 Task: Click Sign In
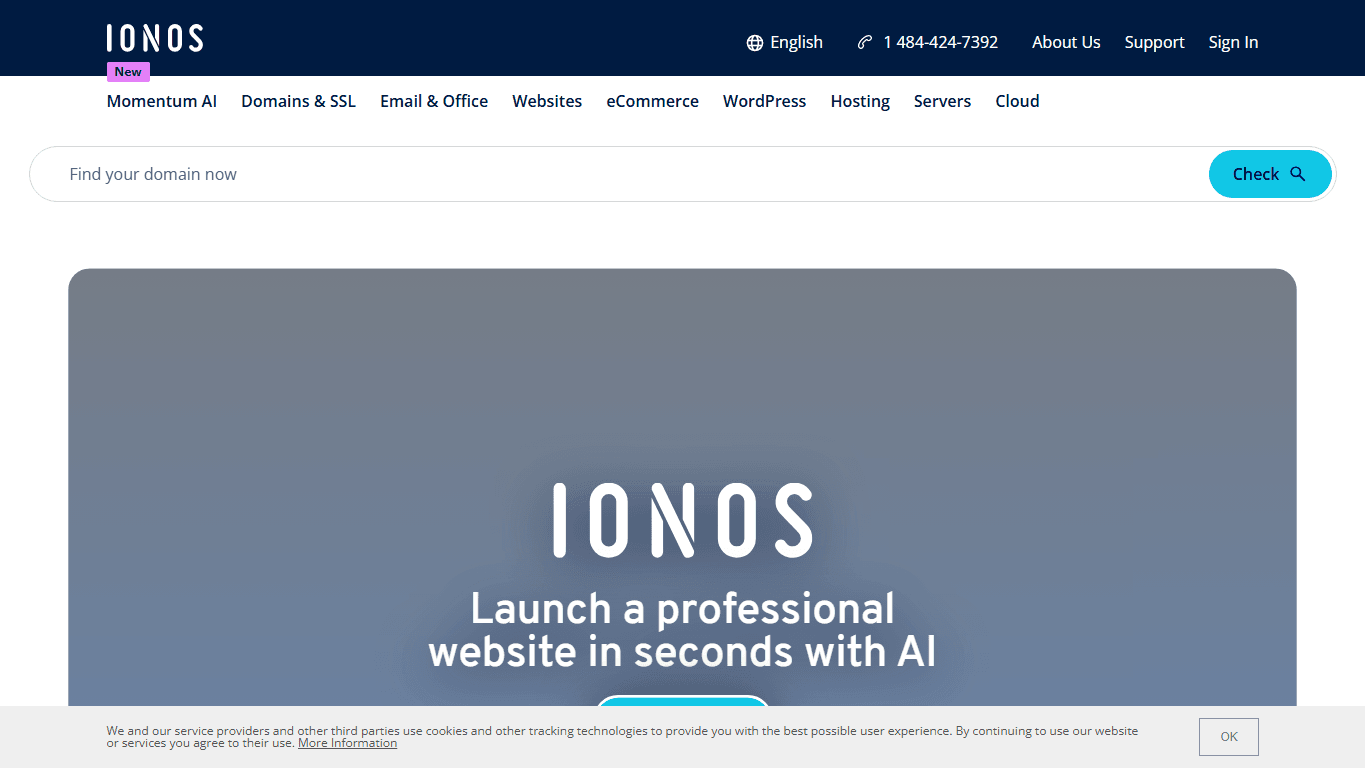coord(1233,42)
